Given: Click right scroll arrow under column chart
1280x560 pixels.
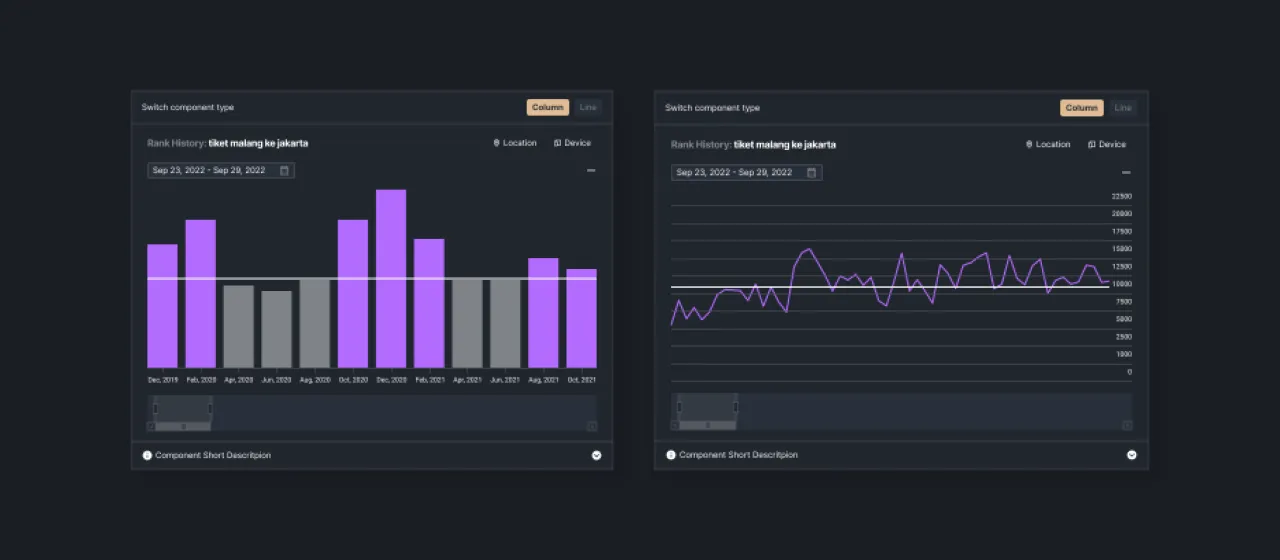Looking at the screenshot, I should pyautogui.click(x=592, y=426).
